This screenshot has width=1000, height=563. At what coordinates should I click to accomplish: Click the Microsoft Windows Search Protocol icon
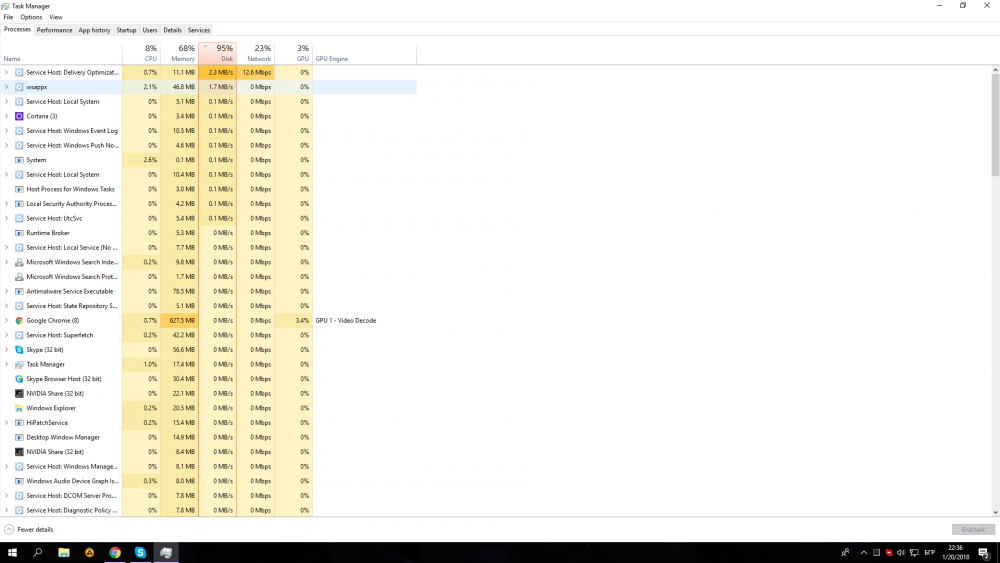coord(19,277)
